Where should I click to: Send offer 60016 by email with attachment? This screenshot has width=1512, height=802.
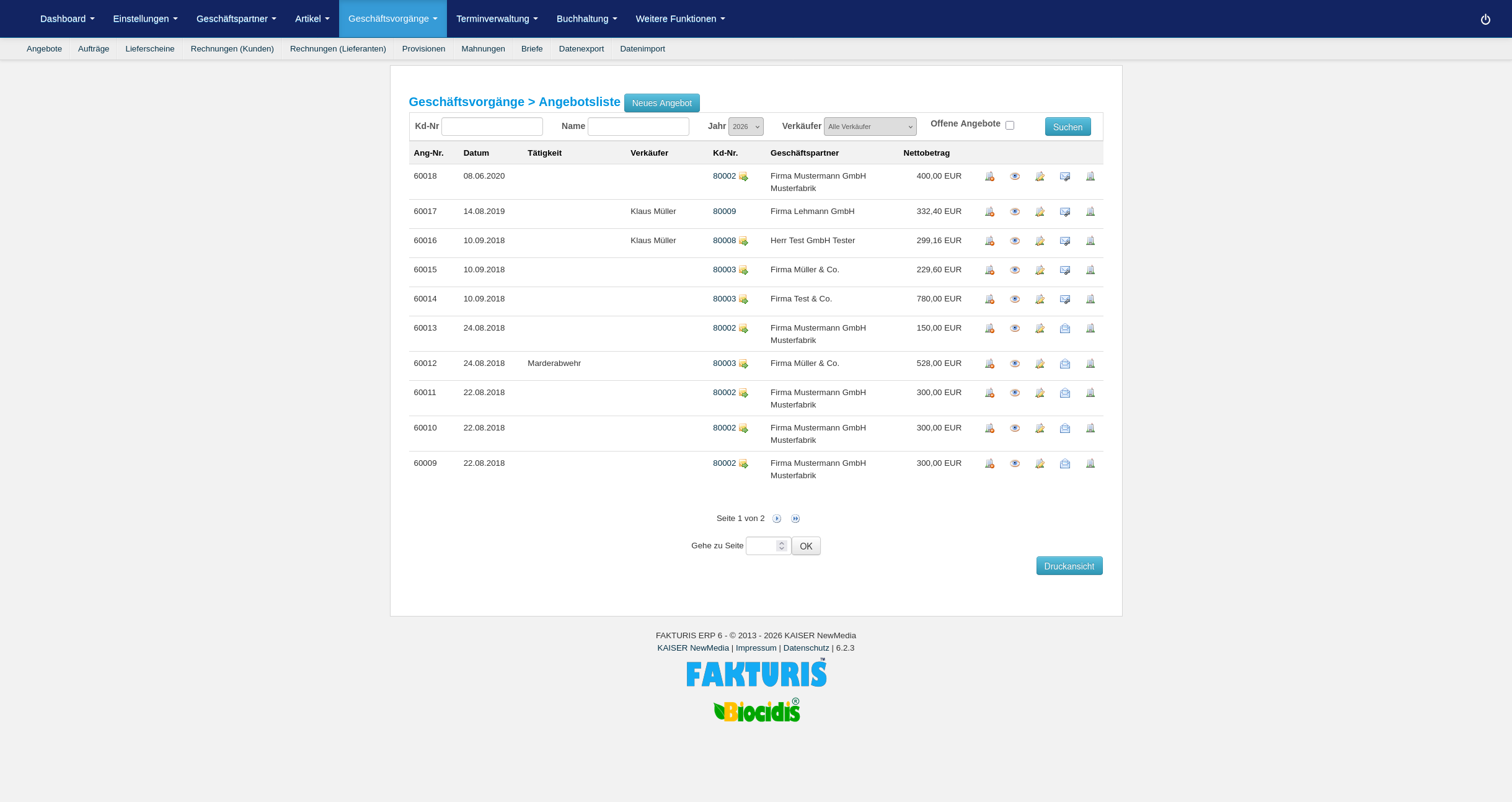tap(1064, 241)
